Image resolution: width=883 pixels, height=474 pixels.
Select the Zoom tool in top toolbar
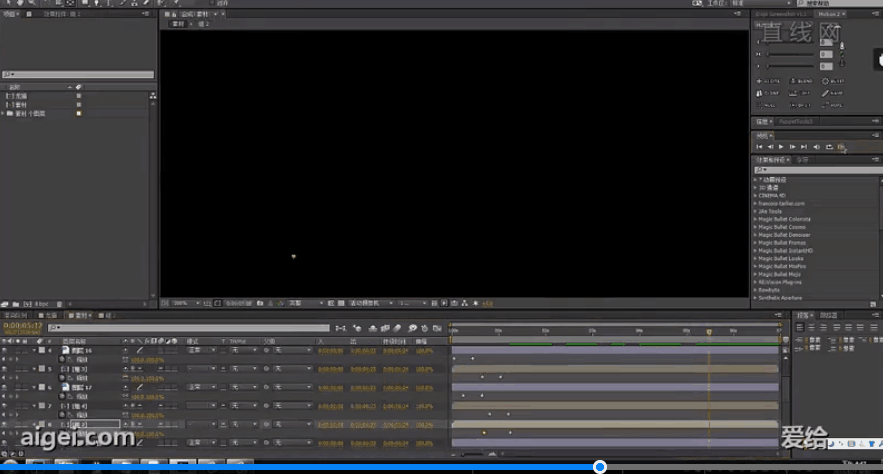click(x=34, y=3)
